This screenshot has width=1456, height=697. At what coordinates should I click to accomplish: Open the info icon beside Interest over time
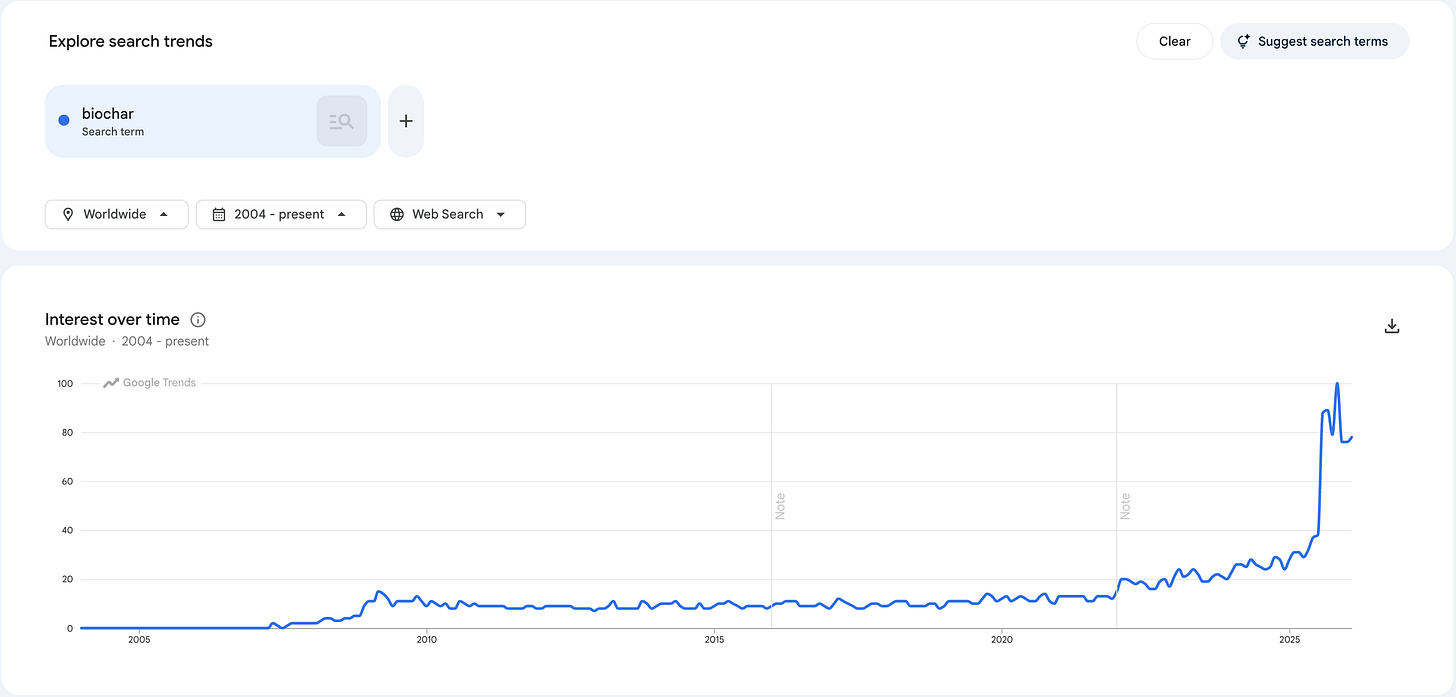[198, 320]
